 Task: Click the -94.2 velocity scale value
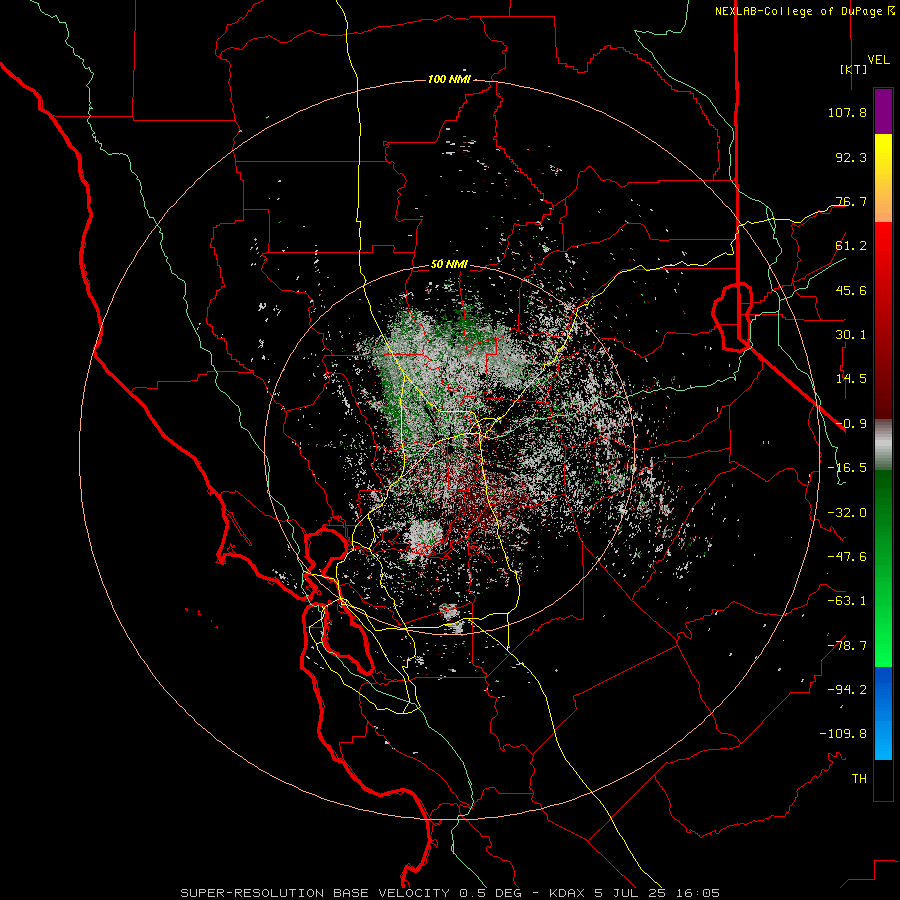click(x=847, y=689)
